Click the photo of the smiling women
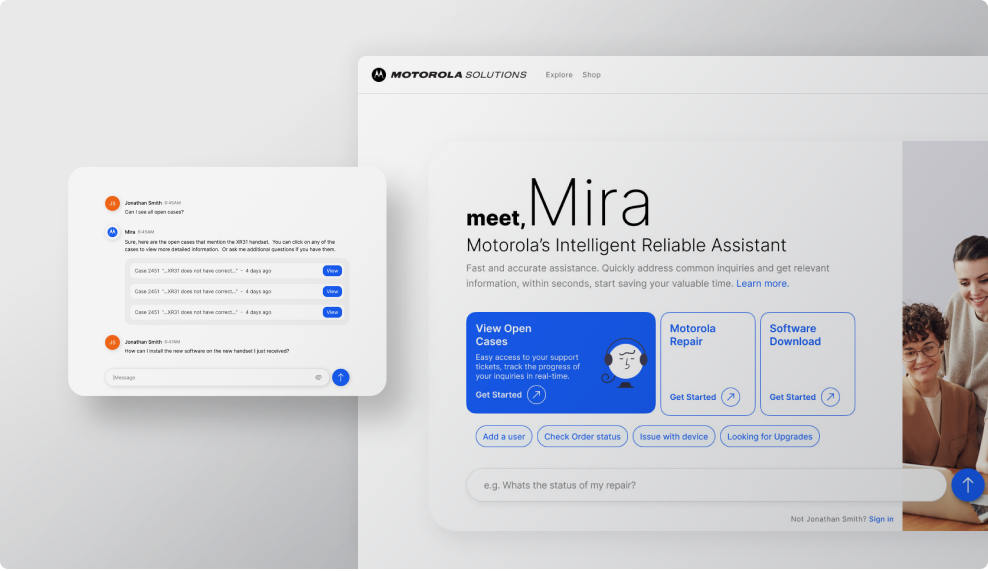The height and width of the screenshot is (571, 988). click(945, 336)
